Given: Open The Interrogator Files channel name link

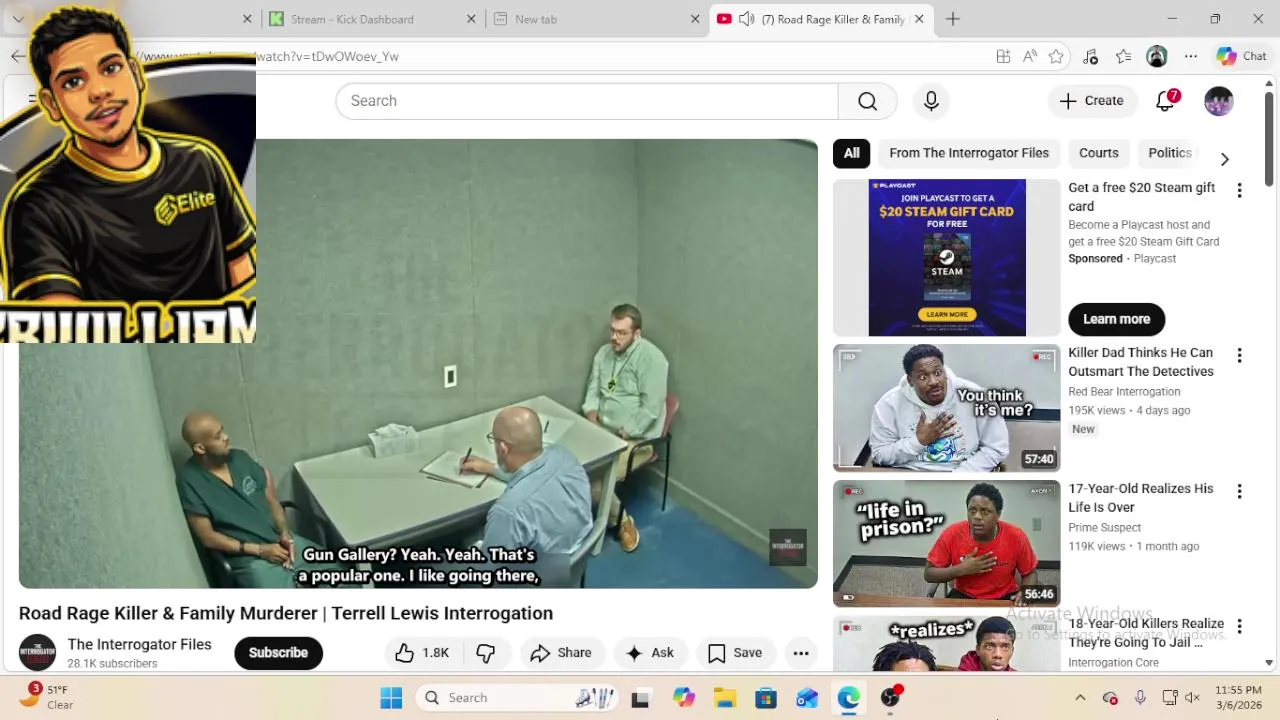Looking at the screenshot, I should click(139, 644).
